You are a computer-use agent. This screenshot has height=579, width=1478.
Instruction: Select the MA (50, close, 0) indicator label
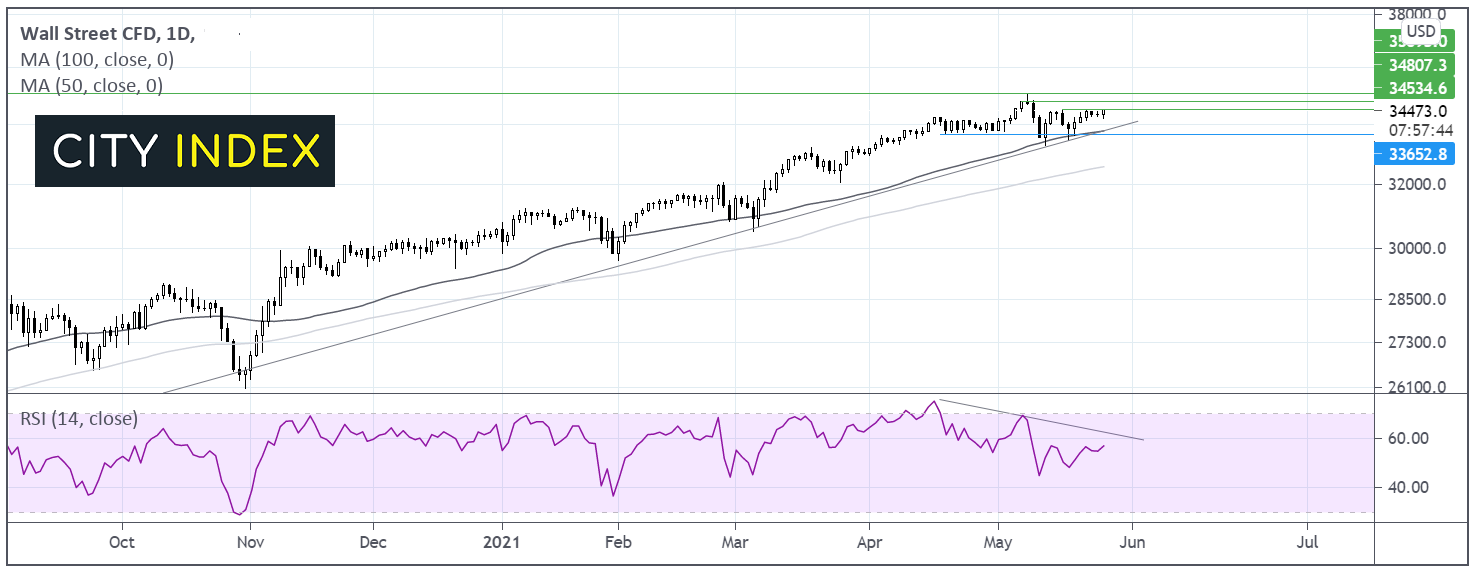coord(92,86)
